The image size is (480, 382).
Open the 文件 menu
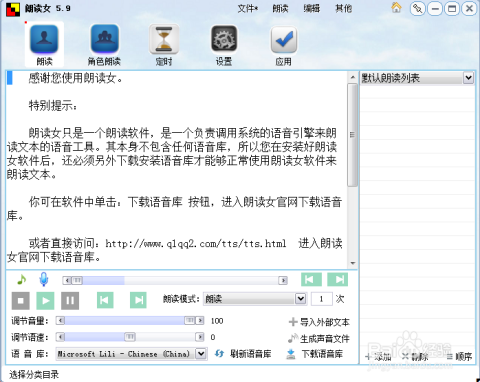pos(247,8)
